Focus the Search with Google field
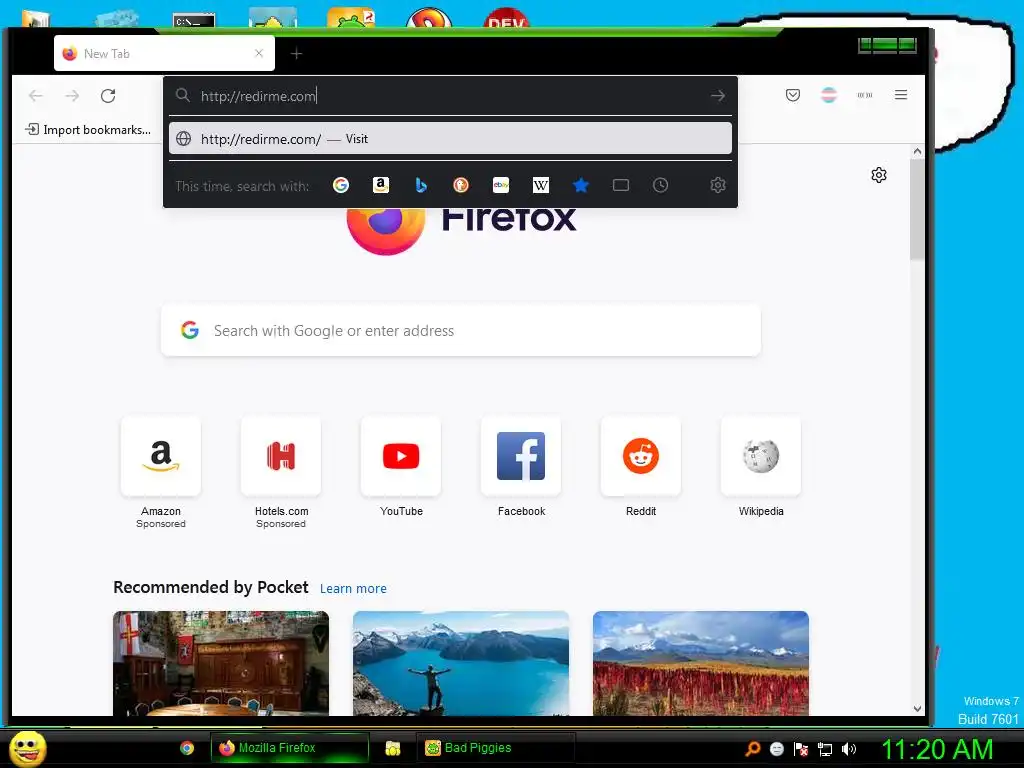The image size is (1024, 768). pyautogui.click(x=461, y=330)
